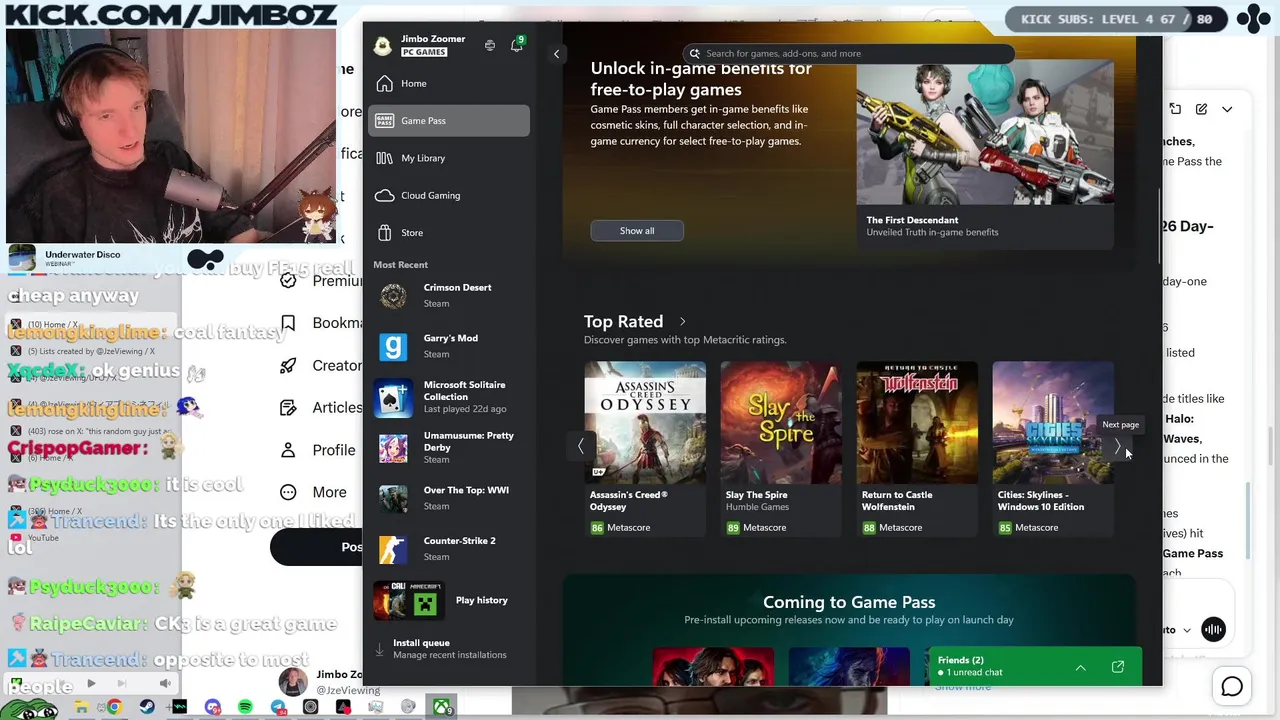1280x720 pixels.
Task: Focus the search for games field
Action: 850,53
